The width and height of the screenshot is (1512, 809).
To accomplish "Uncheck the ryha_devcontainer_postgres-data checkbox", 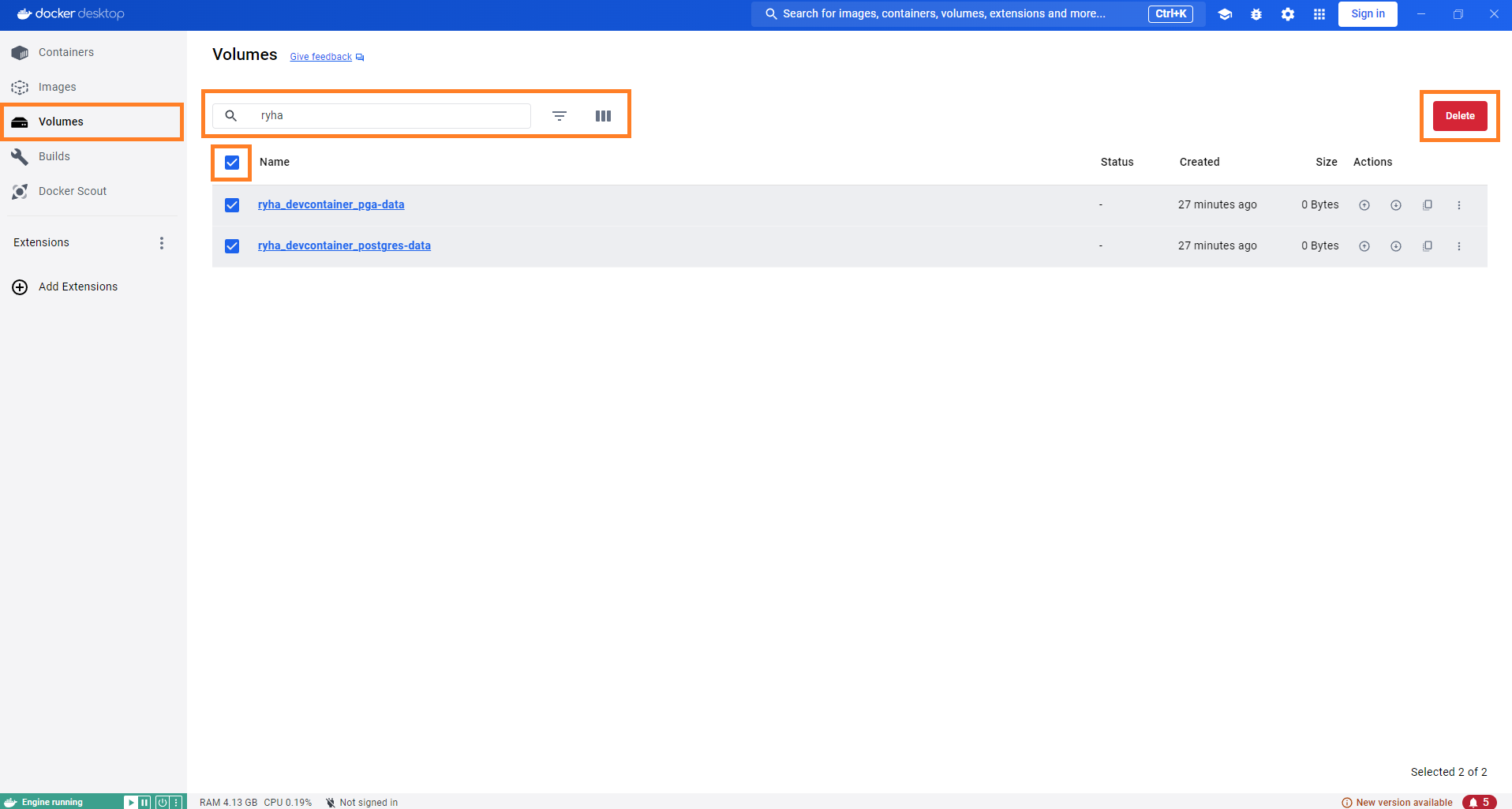I will (x=232, y=246).
